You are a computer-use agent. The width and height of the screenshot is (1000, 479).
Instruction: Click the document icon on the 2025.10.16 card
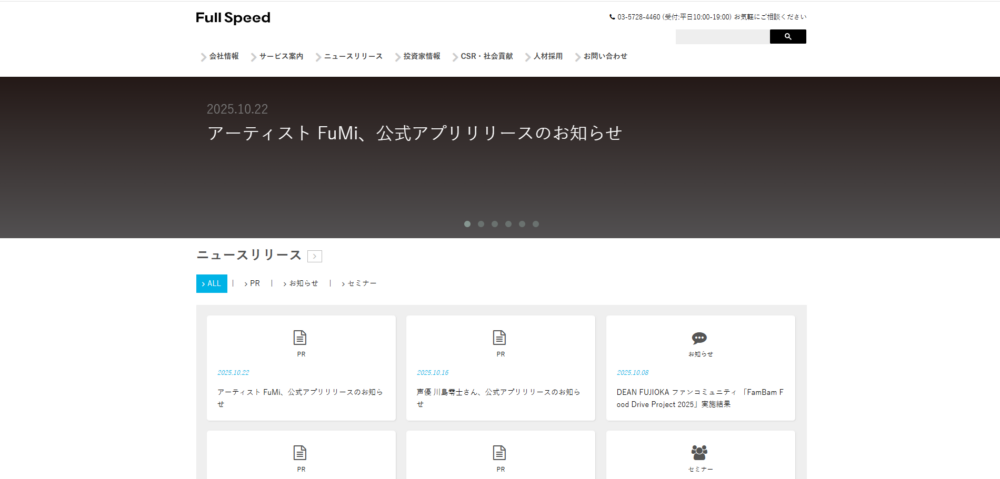pos(500,338)
